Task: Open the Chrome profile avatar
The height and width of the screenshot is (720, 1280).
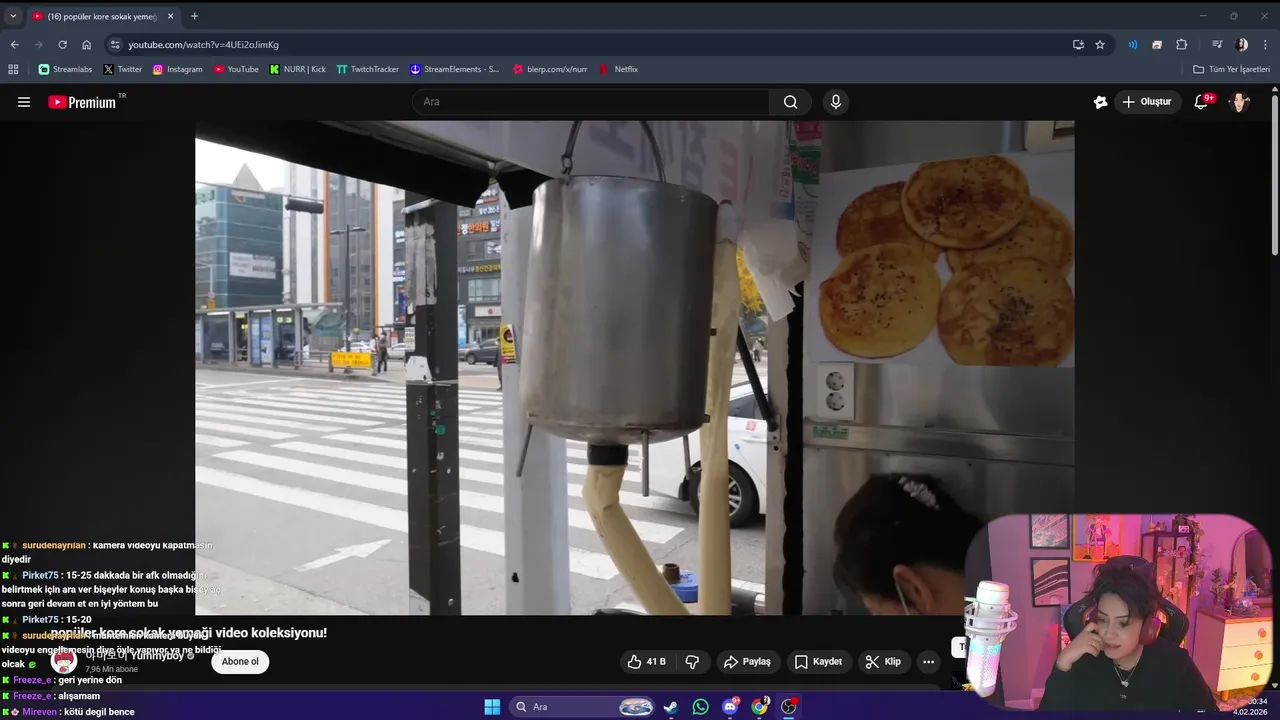Action: (1241, 44)
